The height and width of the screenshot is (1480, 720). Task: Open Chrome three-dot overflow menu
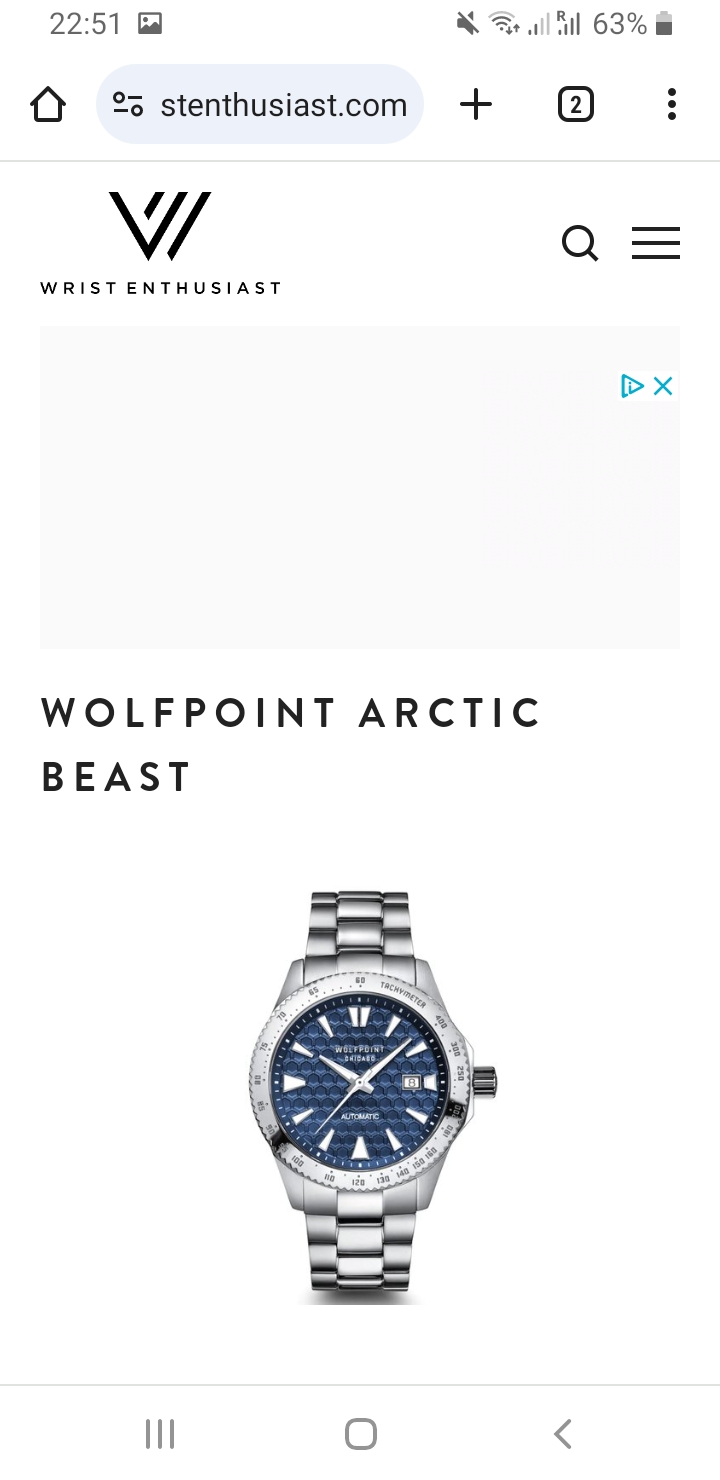(x=672, y=104)
